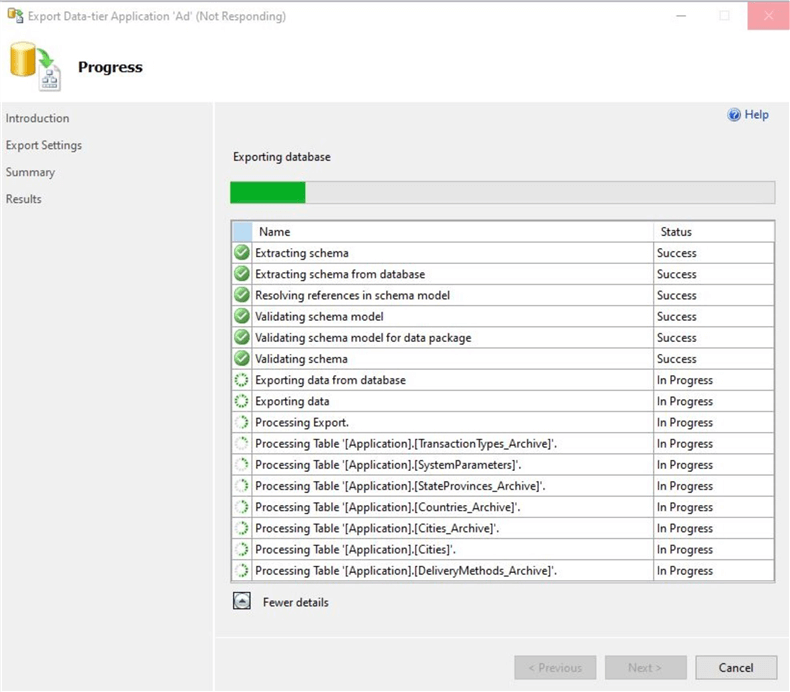Open the Results step in sidebar

tap(24, 199)
